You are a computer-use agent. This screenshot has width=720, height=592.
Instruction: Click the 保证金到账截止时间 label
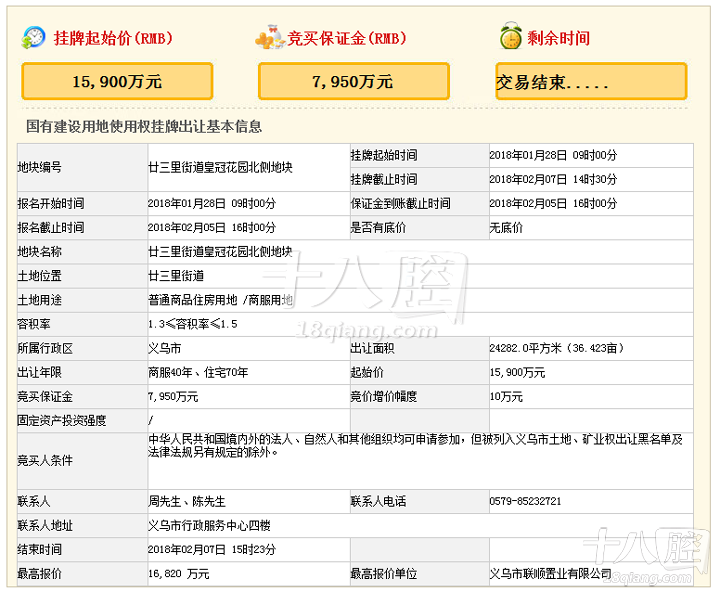[x=400, y=203]
